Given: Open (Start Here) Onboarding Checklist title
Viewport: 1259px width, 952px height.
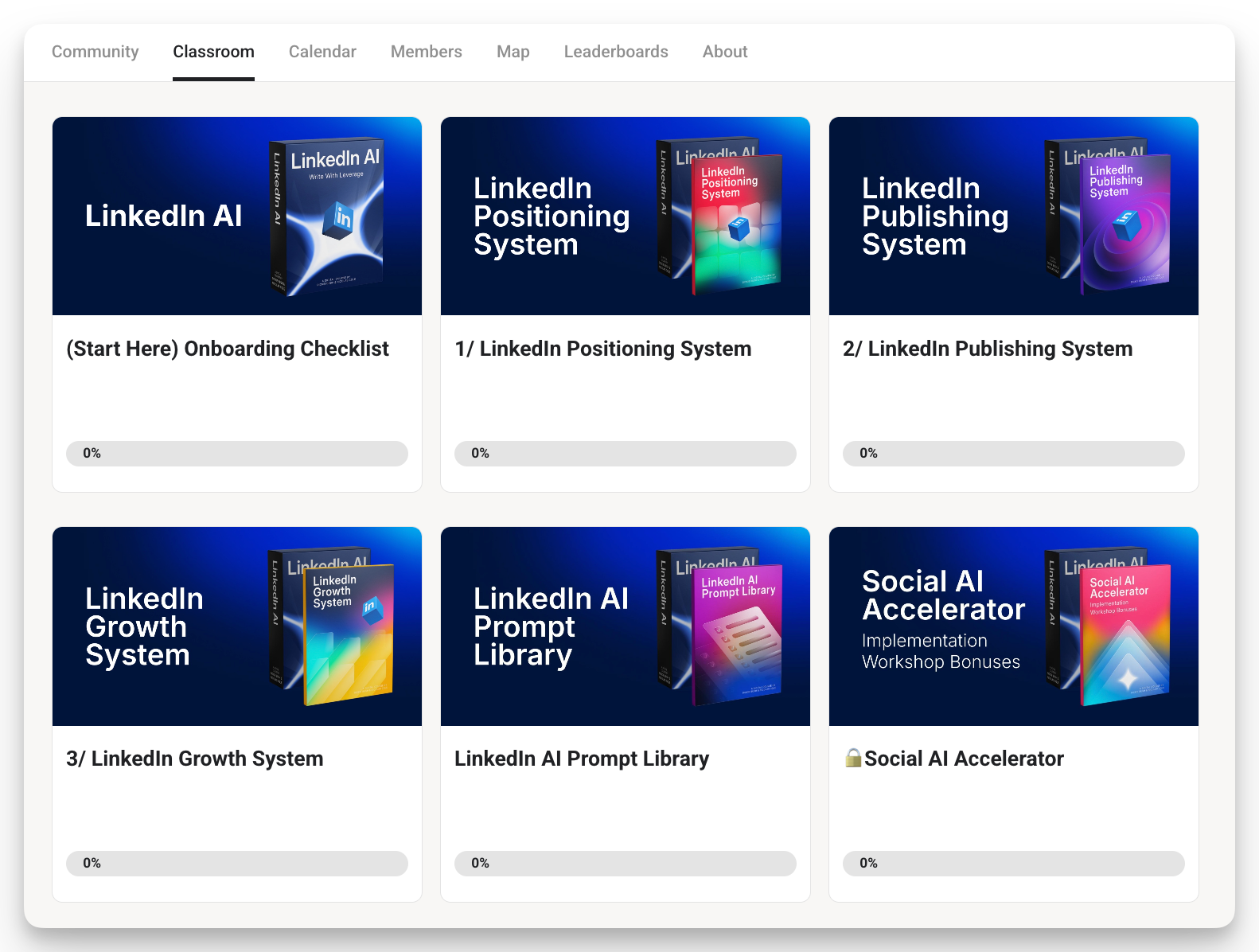Looking at the screenshot, I should (x=228, y=349).
